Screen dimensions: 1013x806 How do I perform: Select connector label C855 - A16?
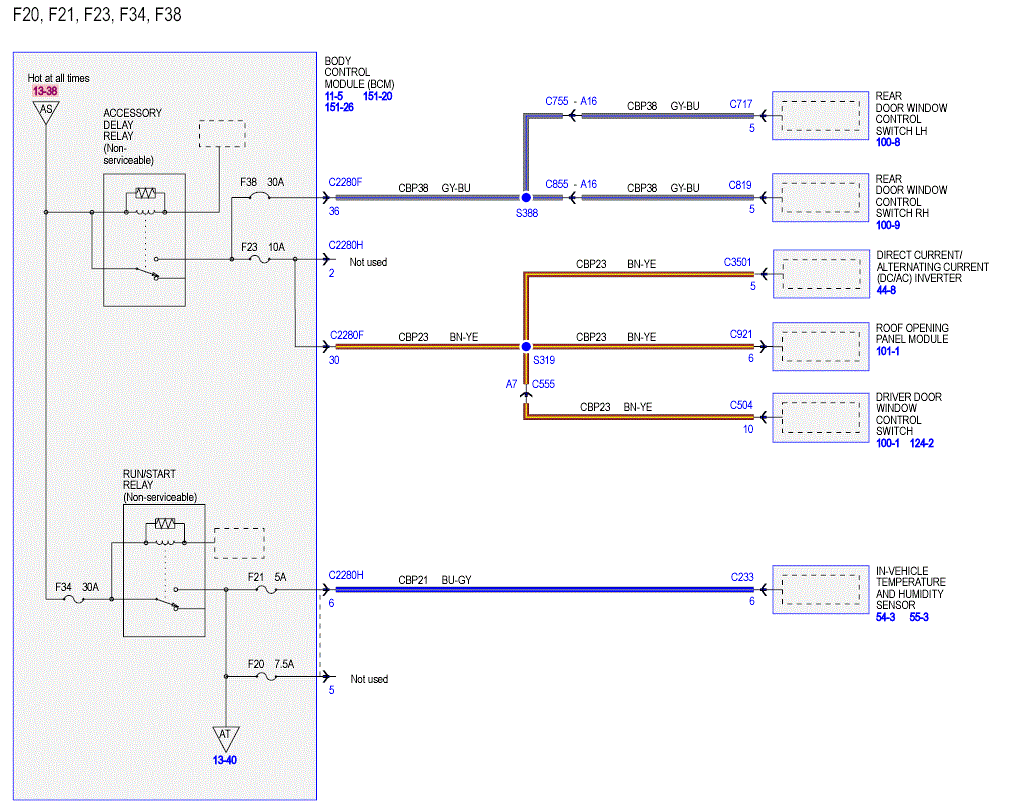click(x=571, y=184)
